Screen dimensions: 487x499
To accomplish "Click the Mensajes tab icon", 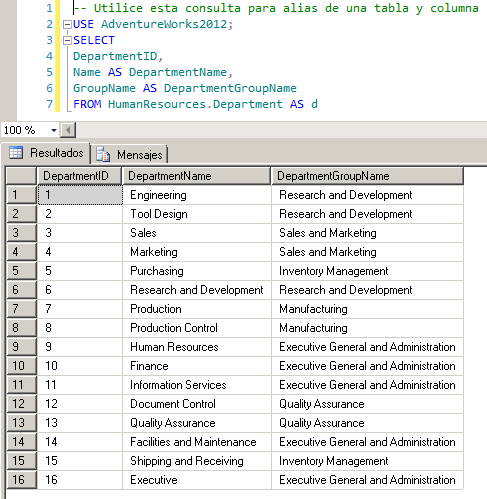I will [x=103, y=154].
